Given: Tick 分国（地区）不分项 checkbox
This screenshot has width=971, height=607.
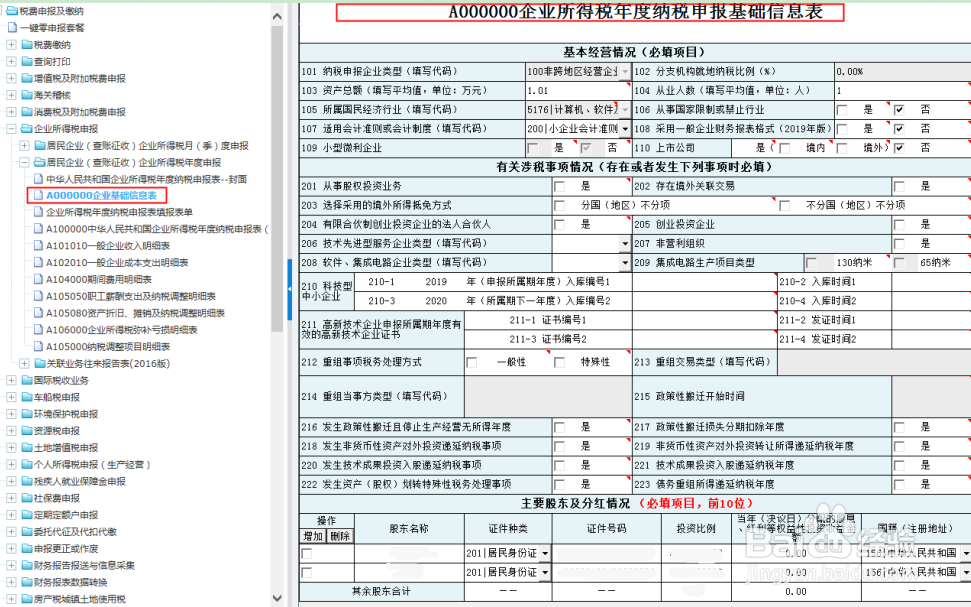Looking at the screenshot, I should 560,206.
